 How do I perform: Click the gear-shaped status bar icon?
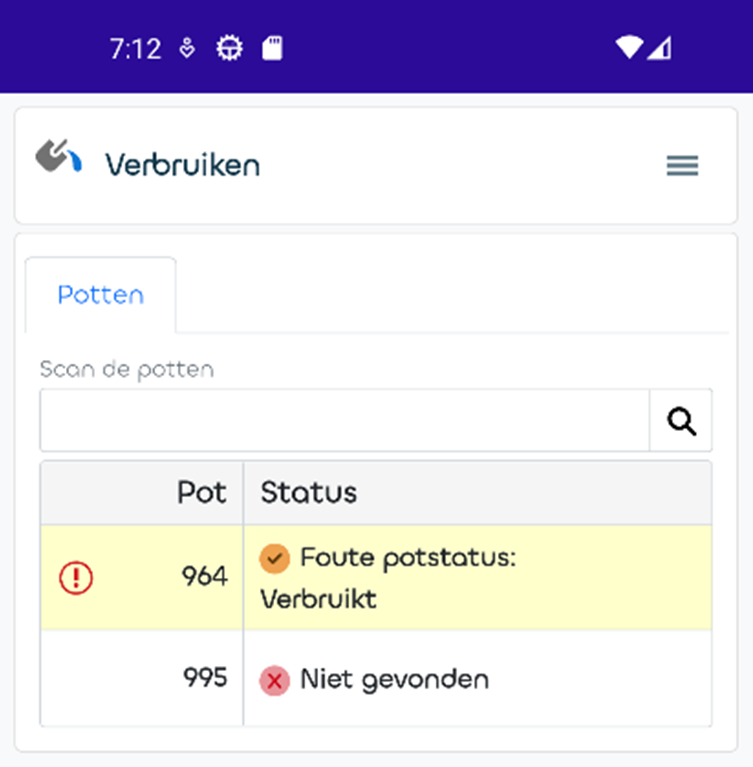point(230,48)
